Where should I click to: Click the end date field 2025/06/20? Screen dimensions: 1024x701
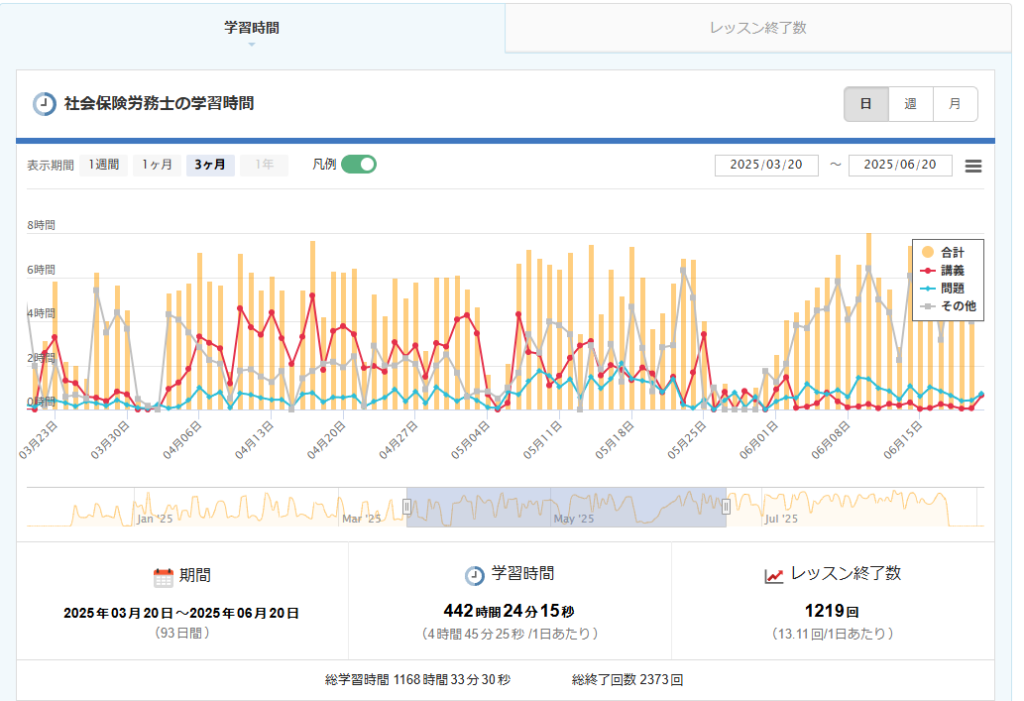[900, 165]
